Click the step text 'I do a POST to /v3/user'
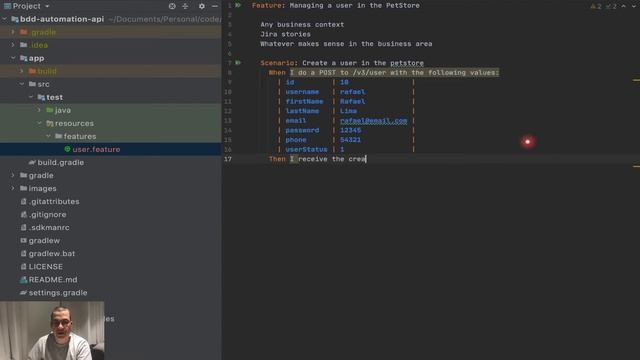Image resolution: width=640 pixels, height=360 pixels. tap(339, 73)
